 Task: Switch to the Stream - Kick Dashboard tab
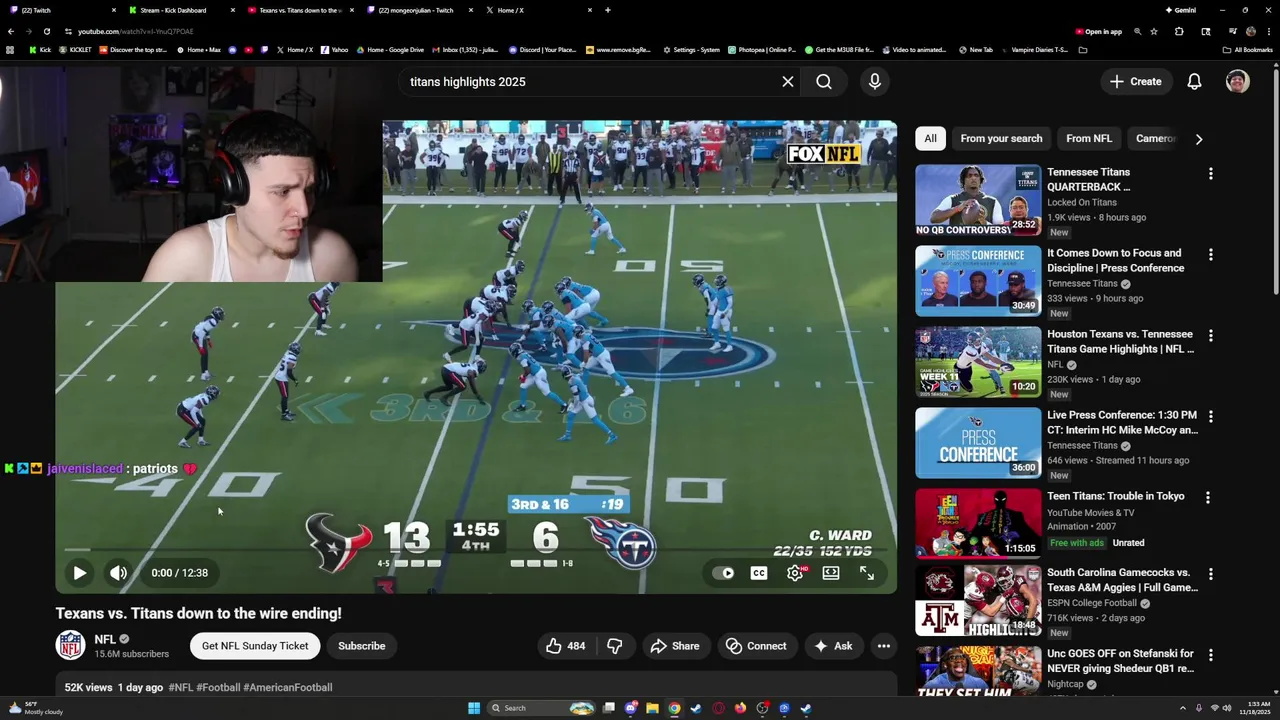pos(180,10)
